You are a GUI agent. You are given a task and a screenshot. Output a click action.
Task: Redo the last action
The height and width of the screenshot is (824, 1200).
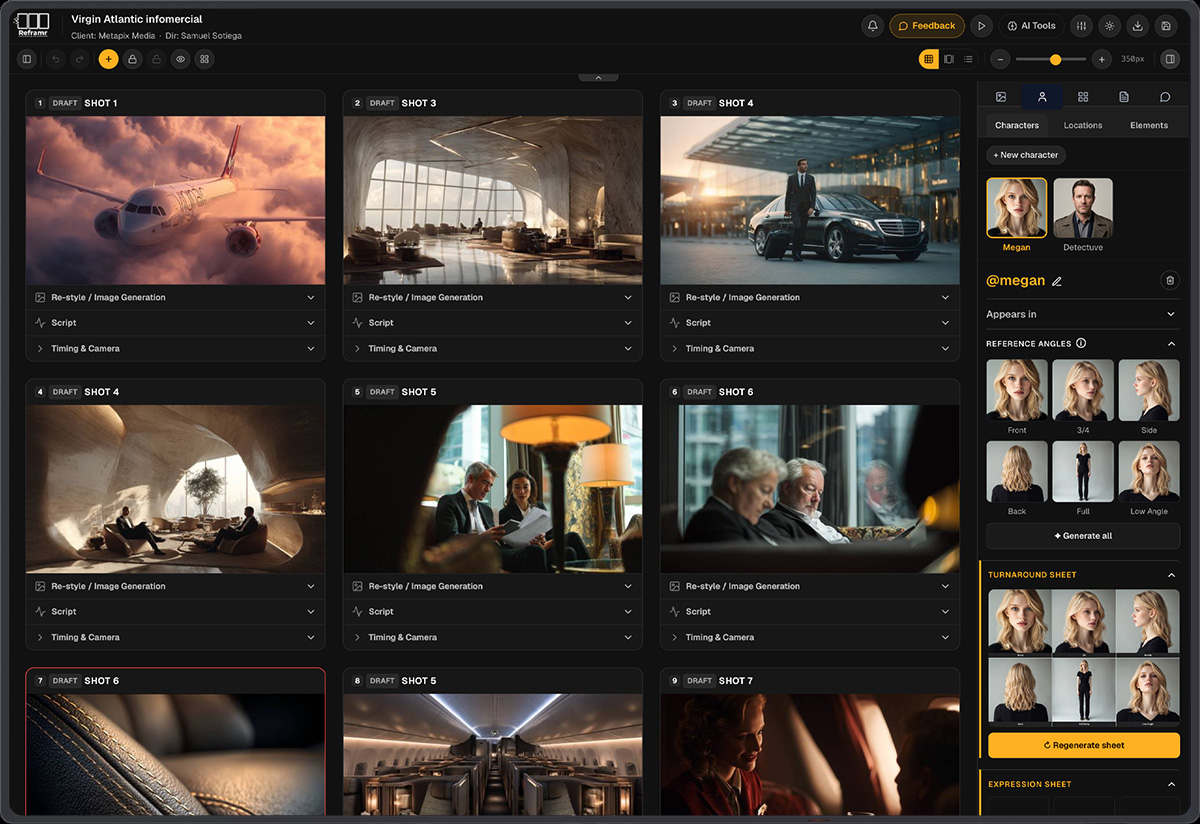80,59
